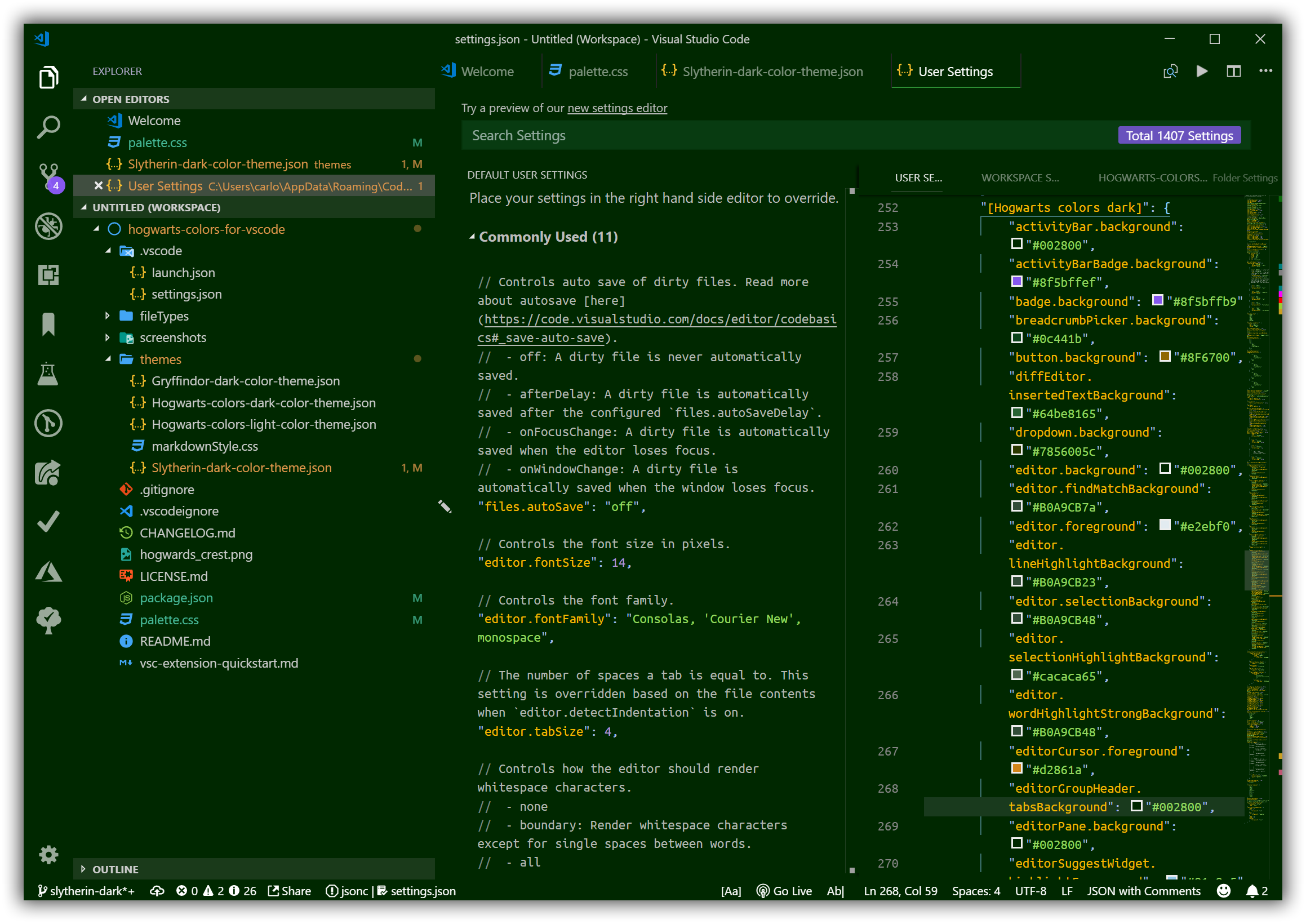
Task: Click the Search Settings input field
Action: coord(785,135)
